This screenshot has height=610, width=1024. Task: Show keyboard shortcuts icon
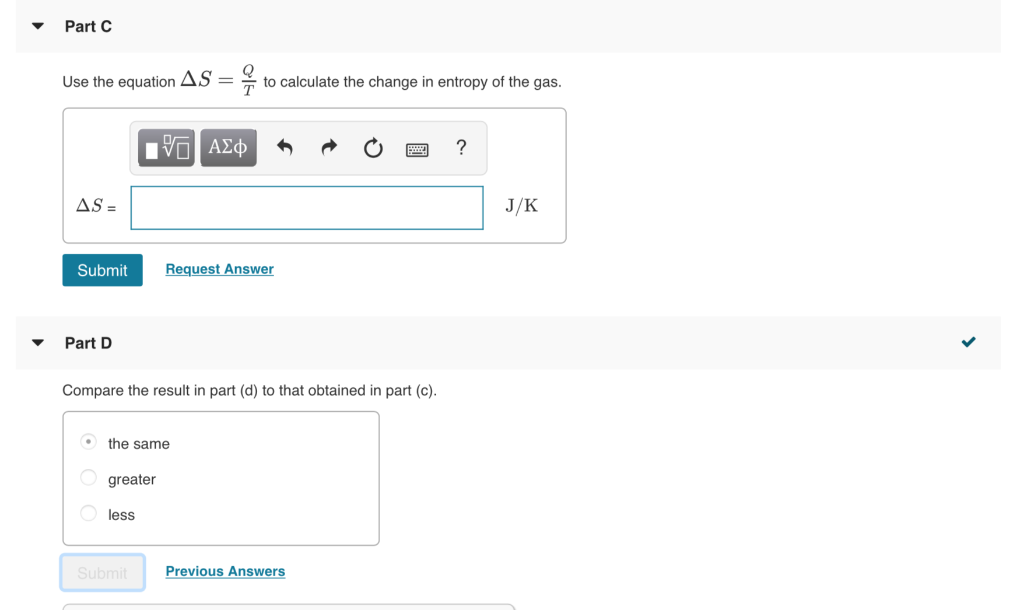point(417,150)
